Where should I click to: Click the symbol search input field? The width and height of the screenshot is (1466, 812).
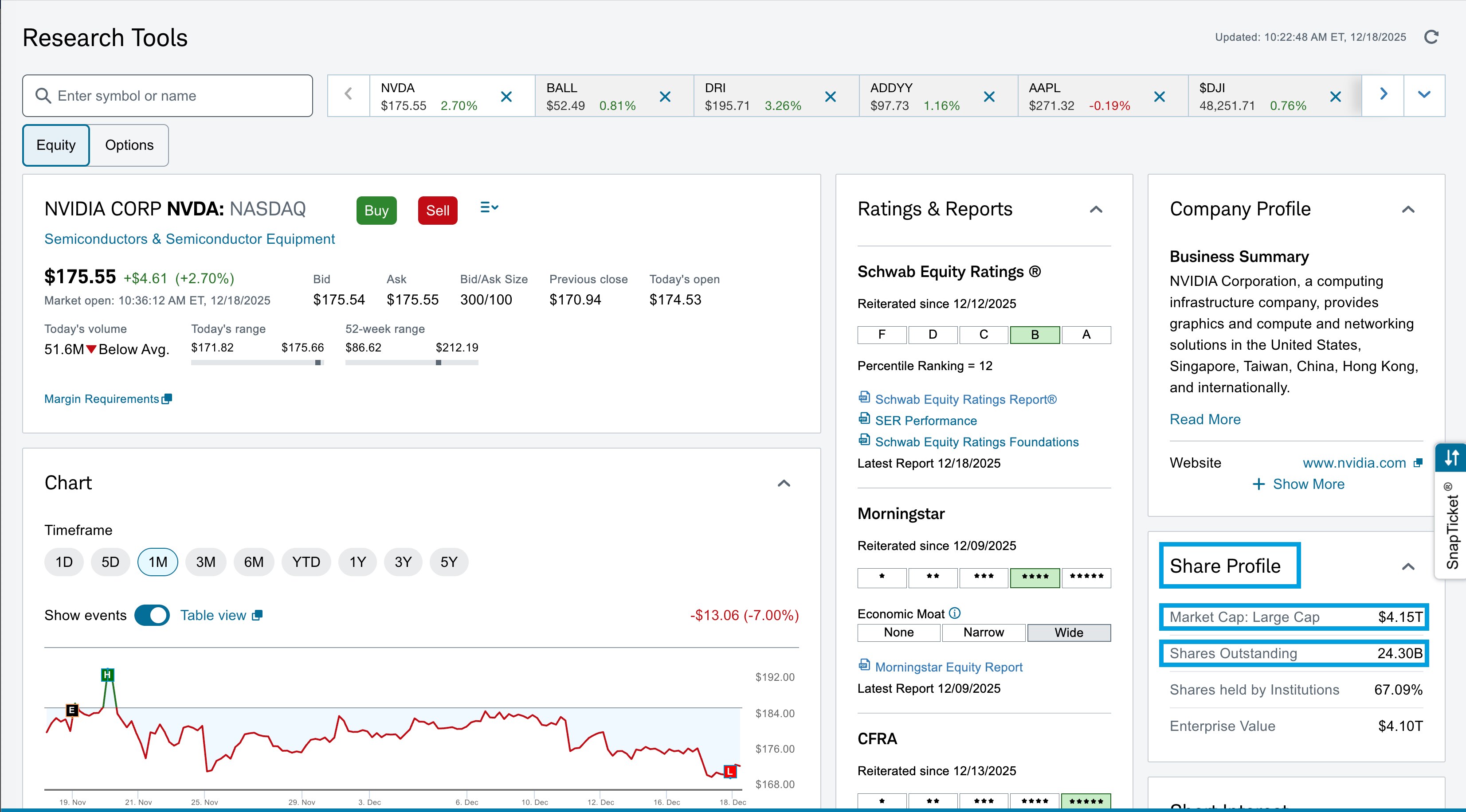(x=176, y=96)
